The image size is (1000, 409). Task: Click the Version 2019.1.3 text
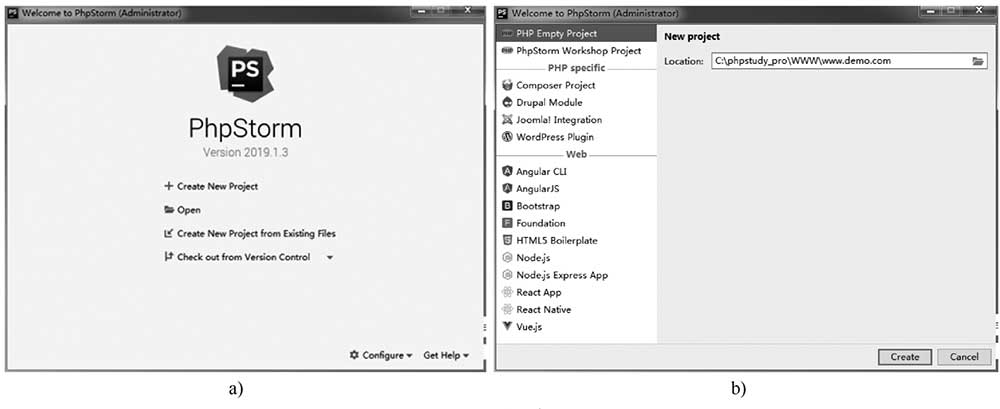[x=245, y=153]
